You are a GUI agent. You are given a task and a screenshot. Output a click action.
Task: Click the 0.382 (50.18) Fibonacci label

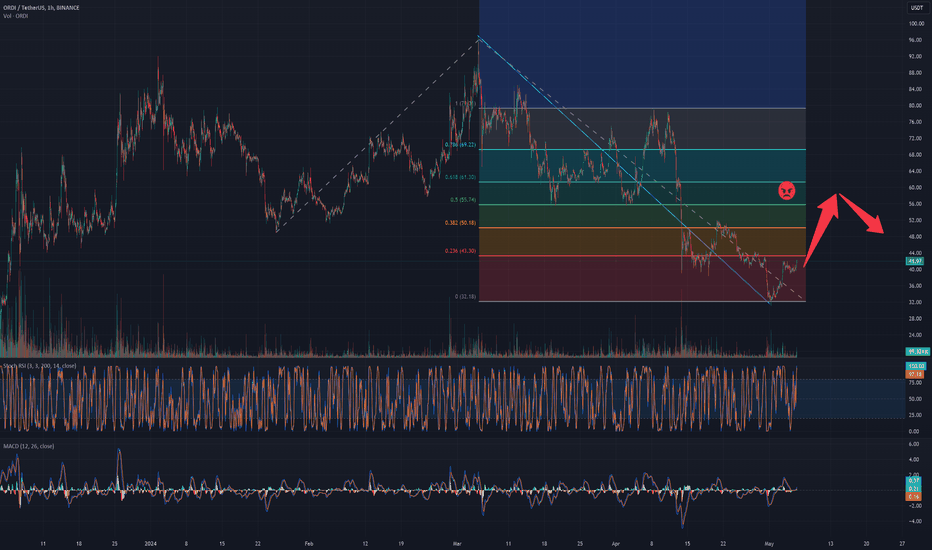[x=460, y=223]
